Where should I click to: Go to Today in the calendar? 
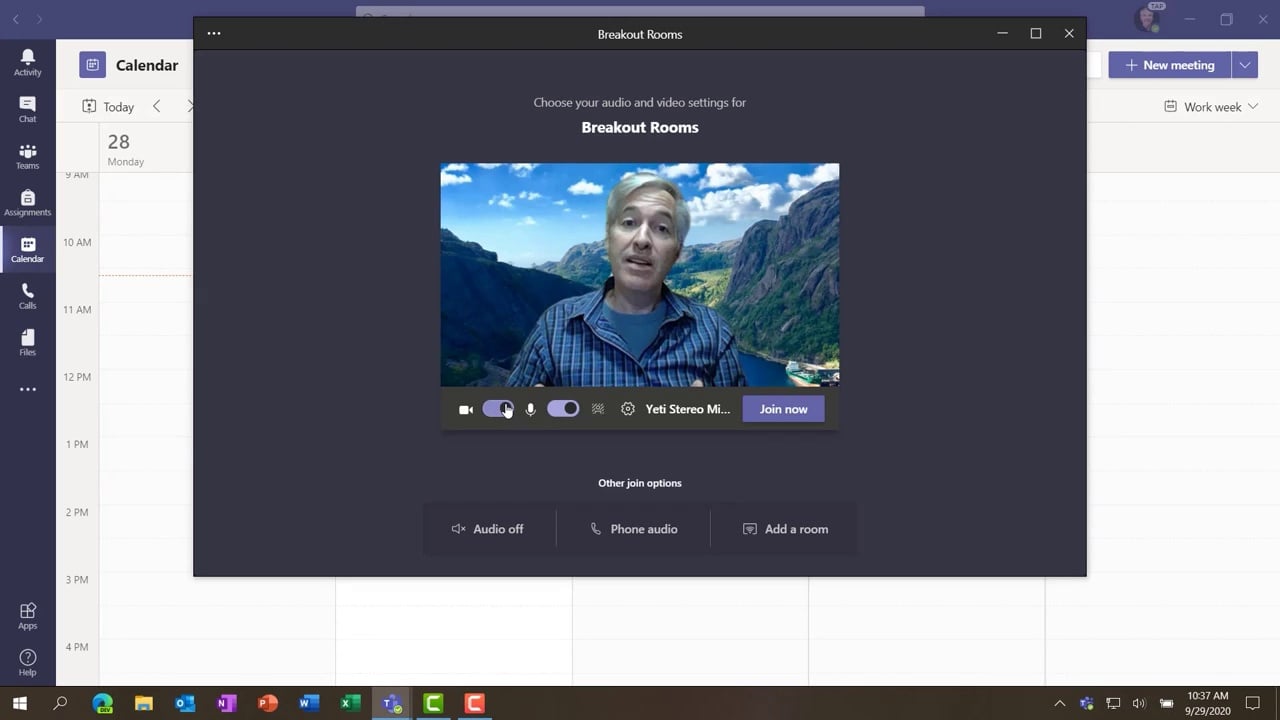click(108, 107)
